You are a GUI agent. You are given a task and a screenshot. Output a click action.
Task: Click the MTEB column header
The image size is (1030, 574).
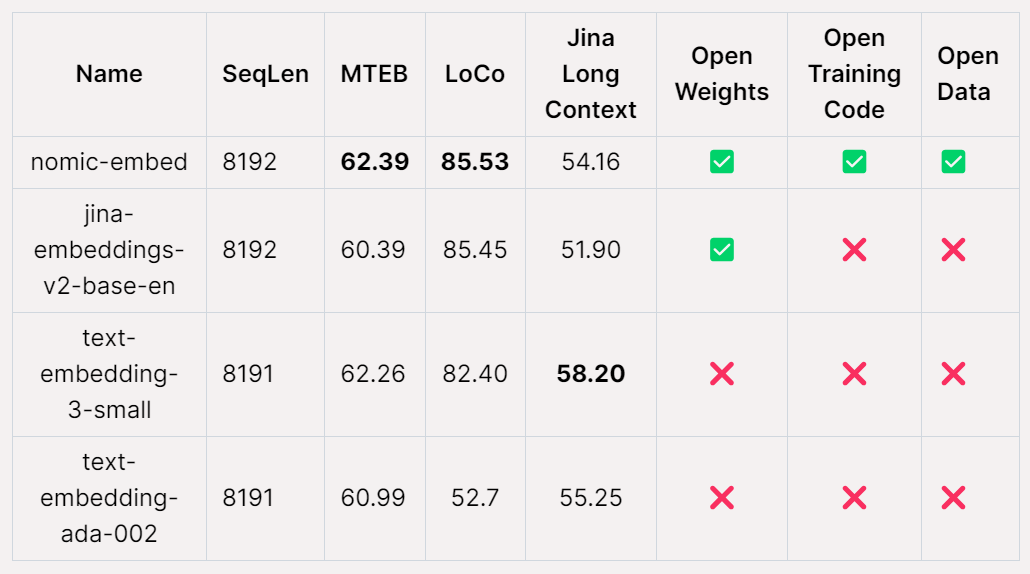[374, 74]
